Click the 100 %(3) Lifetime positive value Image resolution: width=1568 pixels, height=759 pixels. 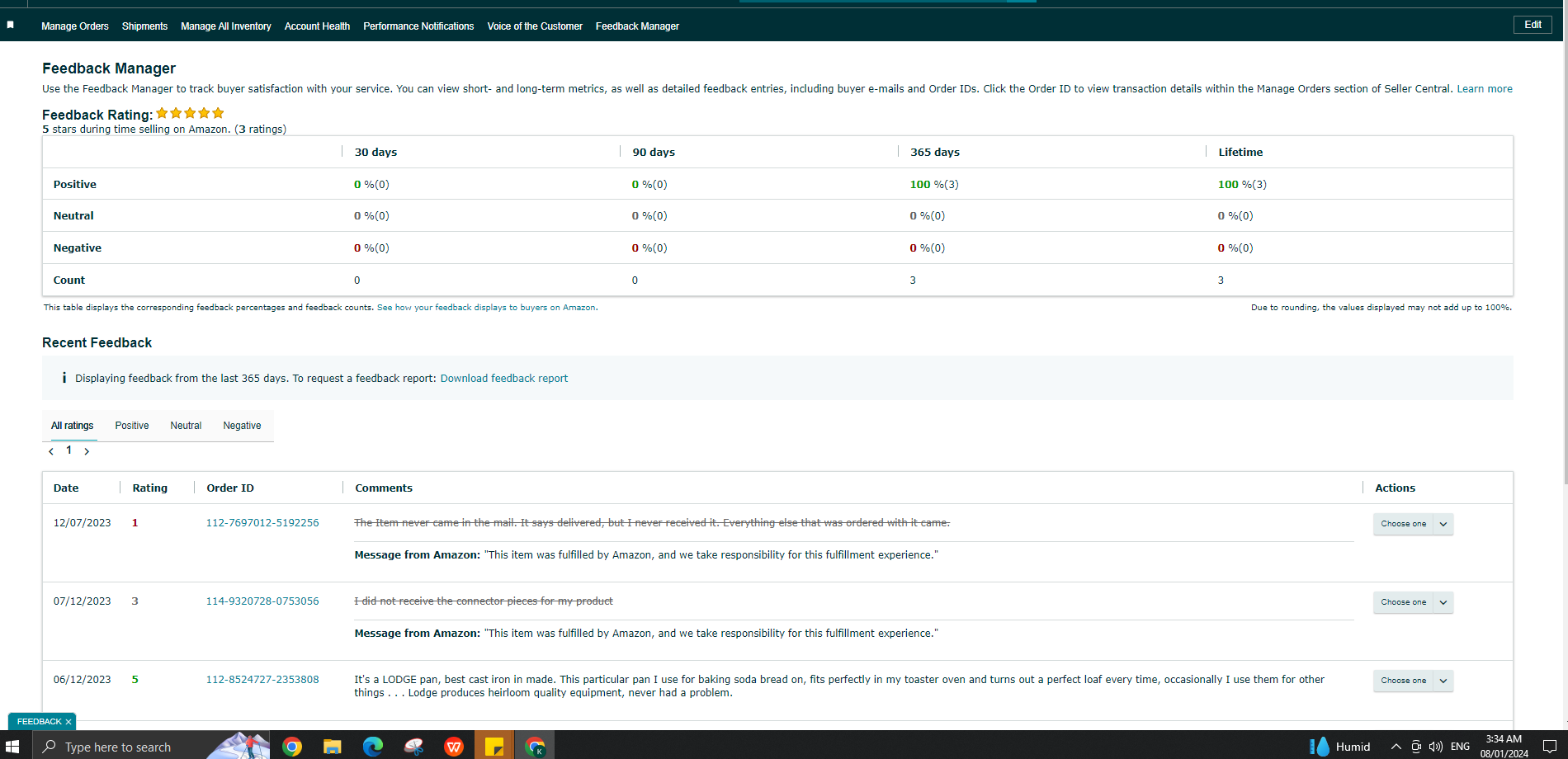click(x=1242, y=185)
